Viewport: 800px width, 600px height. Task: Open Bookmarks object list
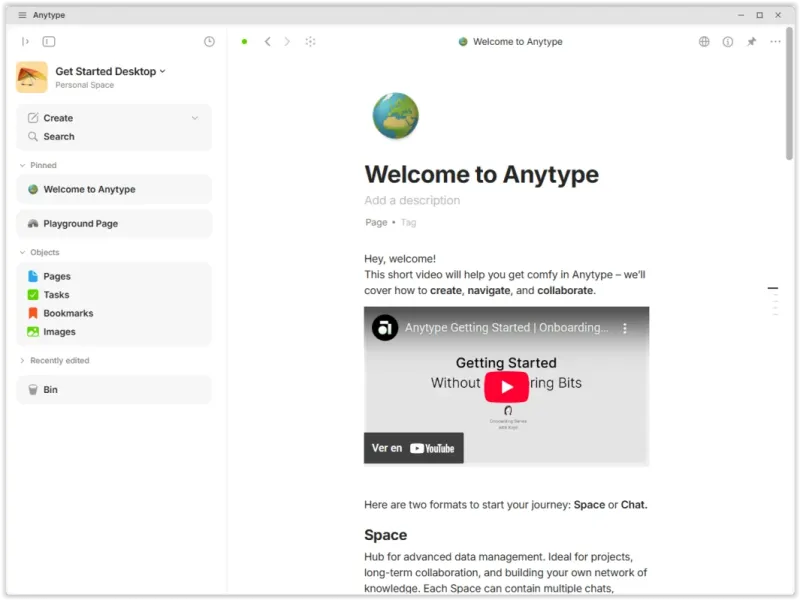point(114,313)
